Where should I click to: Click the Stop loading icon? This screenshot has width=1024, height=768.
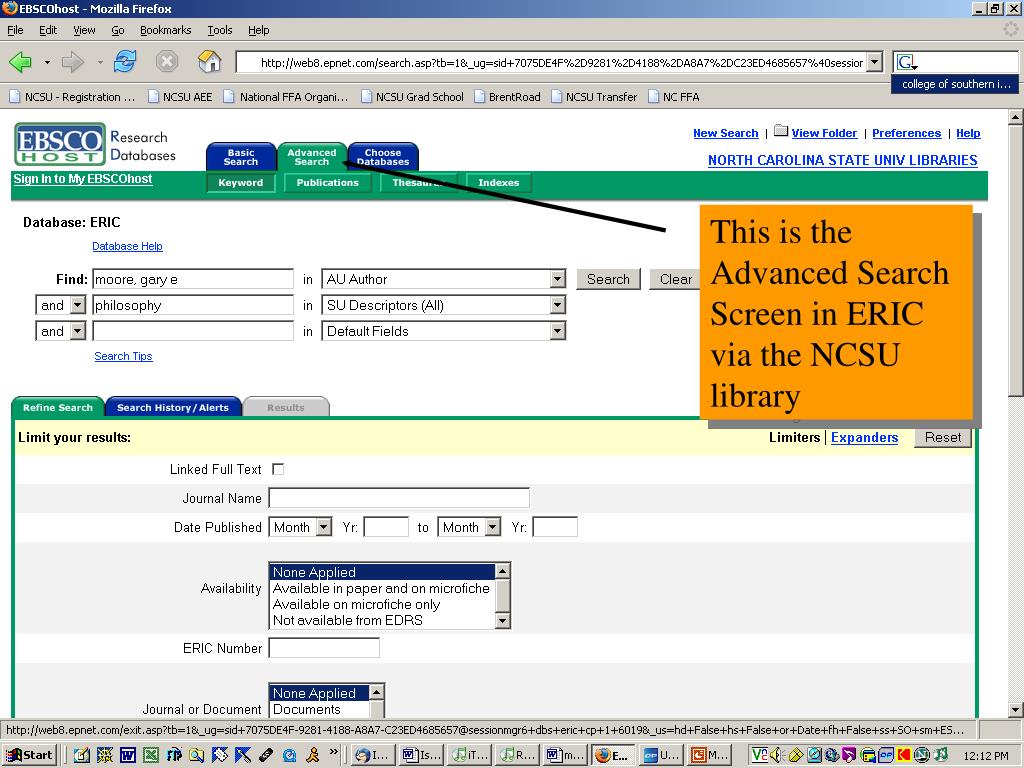click(167, 61)
